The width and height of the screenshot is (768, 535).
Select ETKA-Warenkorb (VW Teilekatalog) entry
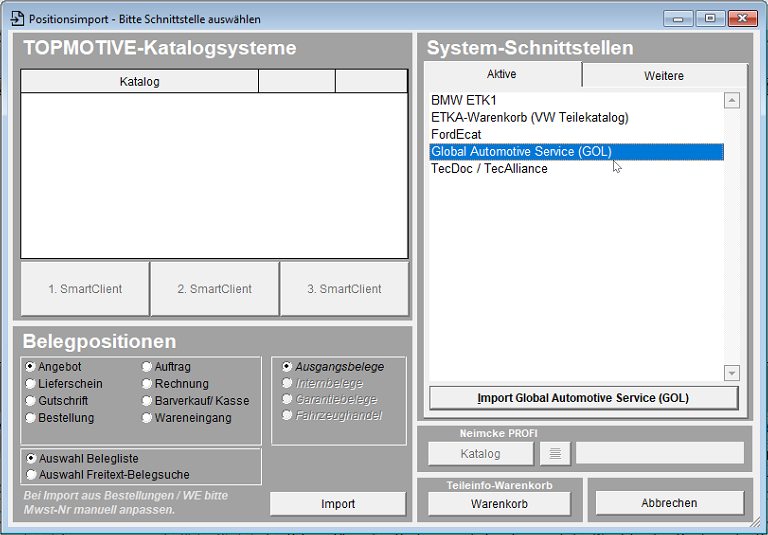coord(576,118)
